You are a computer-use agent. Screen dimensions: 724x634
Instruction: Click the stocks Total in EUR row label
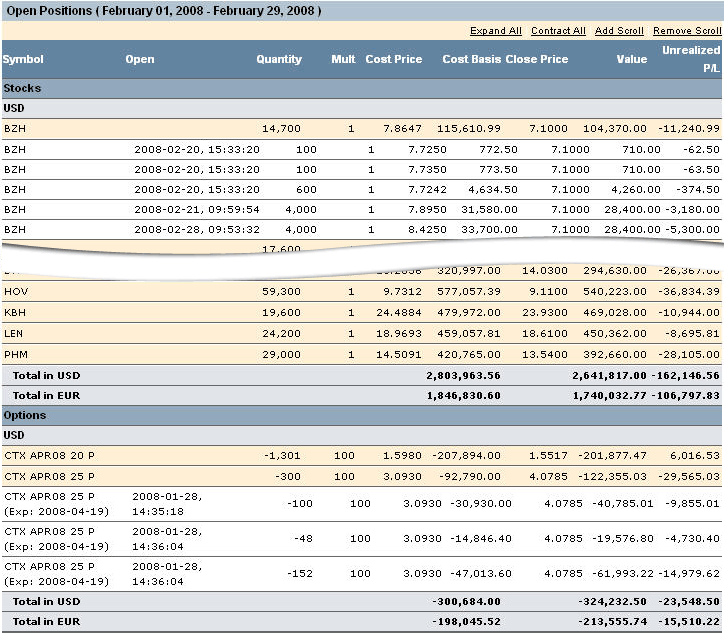[46, 396]
